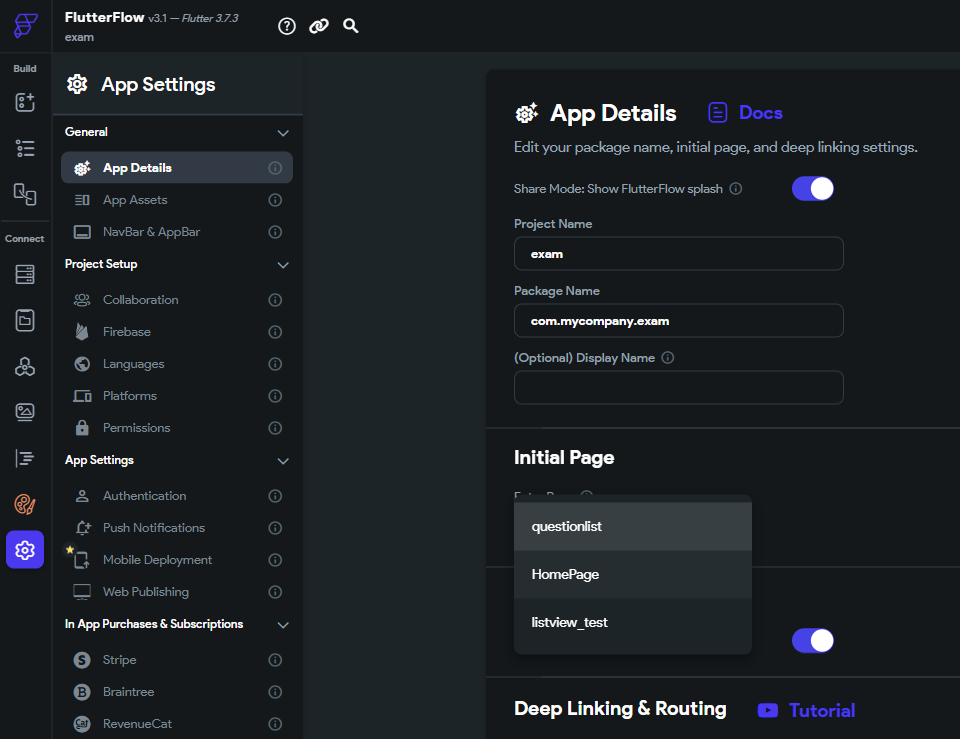Open the App Details settings item
The width and height of the screenshot is (960, 739).
[x=176, y=168]
